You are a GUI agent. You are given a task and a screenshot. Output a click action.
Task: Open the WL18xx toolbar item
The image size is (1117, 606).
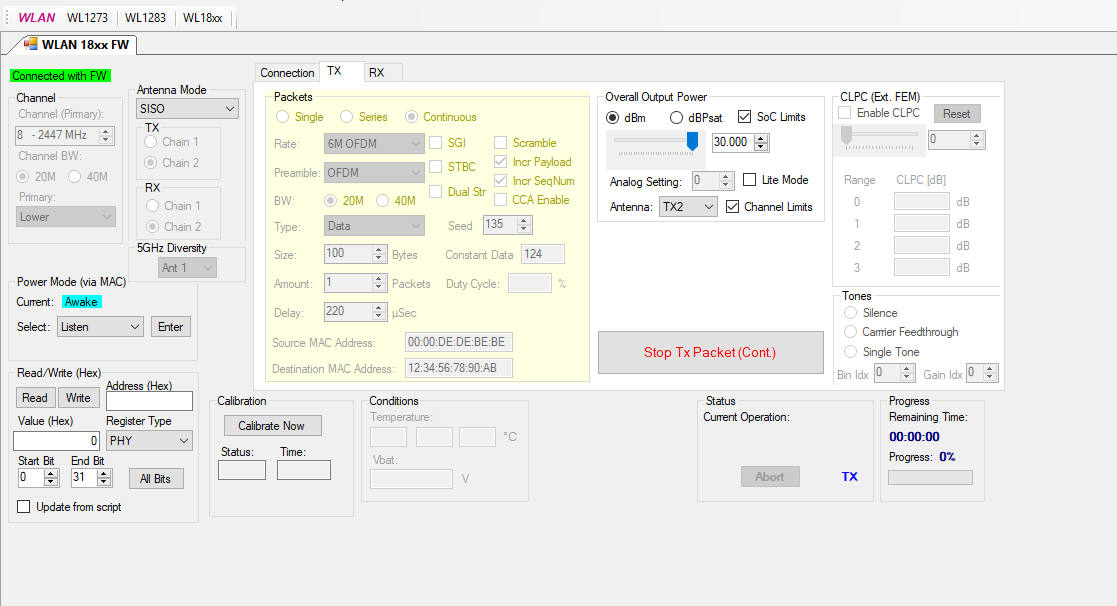[202, 18]
